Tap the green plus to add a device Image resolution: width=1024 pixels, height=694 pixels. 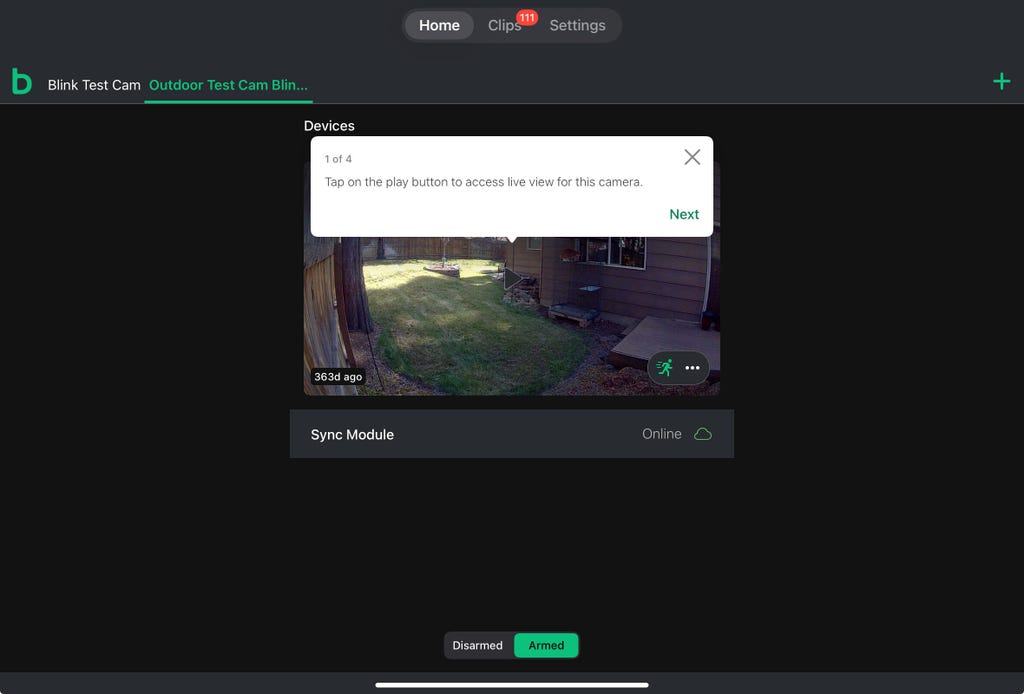coord(1001,82)
